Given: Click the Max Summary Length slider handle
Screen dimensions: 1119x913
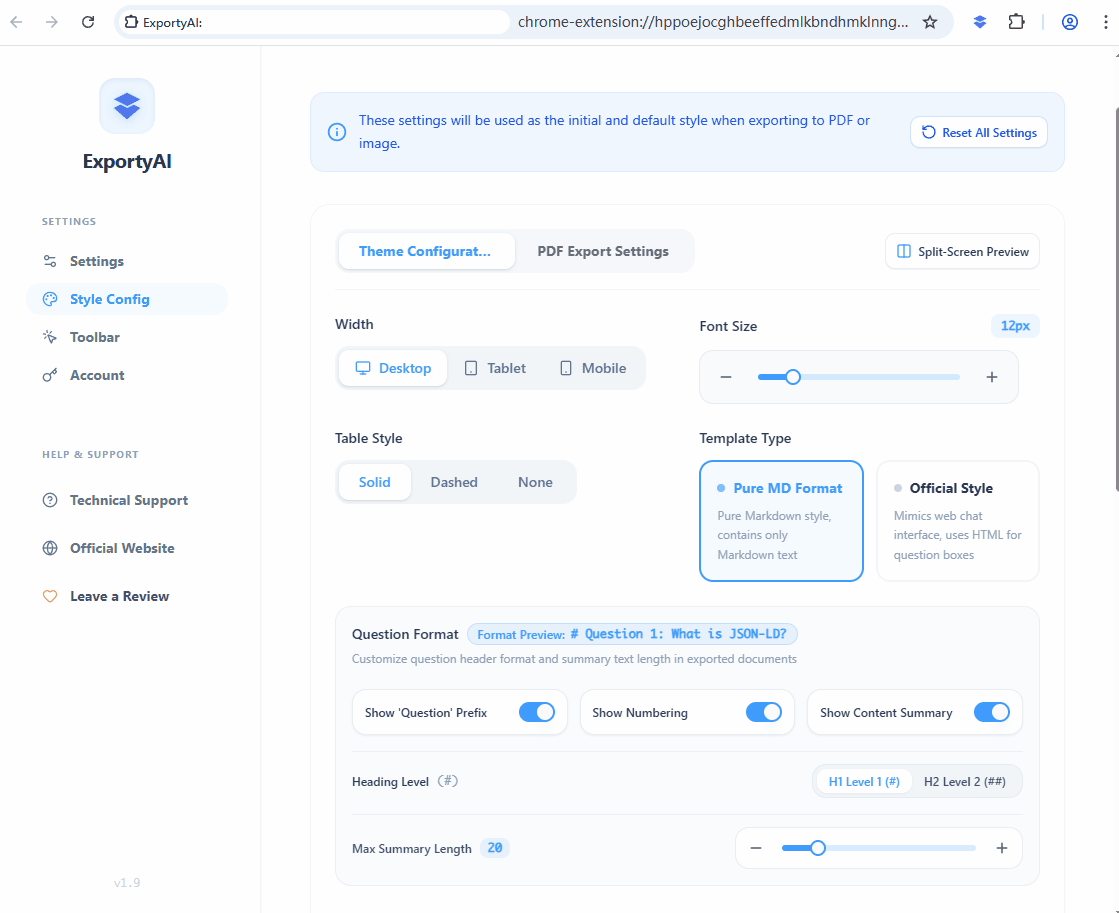Looking at the screenshot, I should [818, 848].
